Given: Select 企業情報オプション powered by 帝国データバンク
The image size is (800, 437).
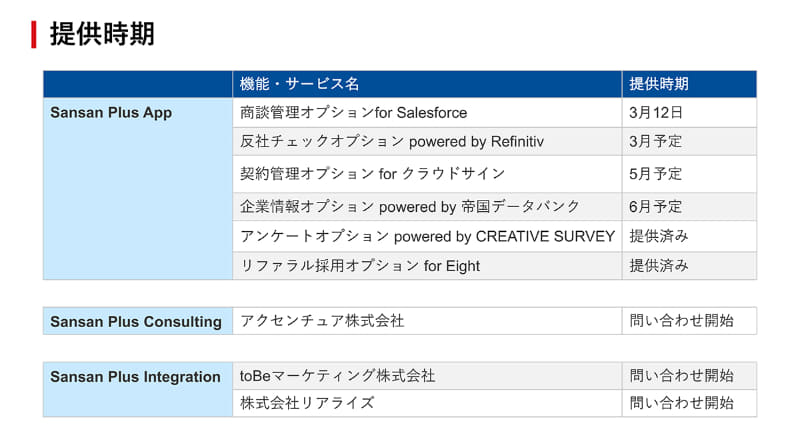Looking at the screenshot, I should click(x=410, y=207).
